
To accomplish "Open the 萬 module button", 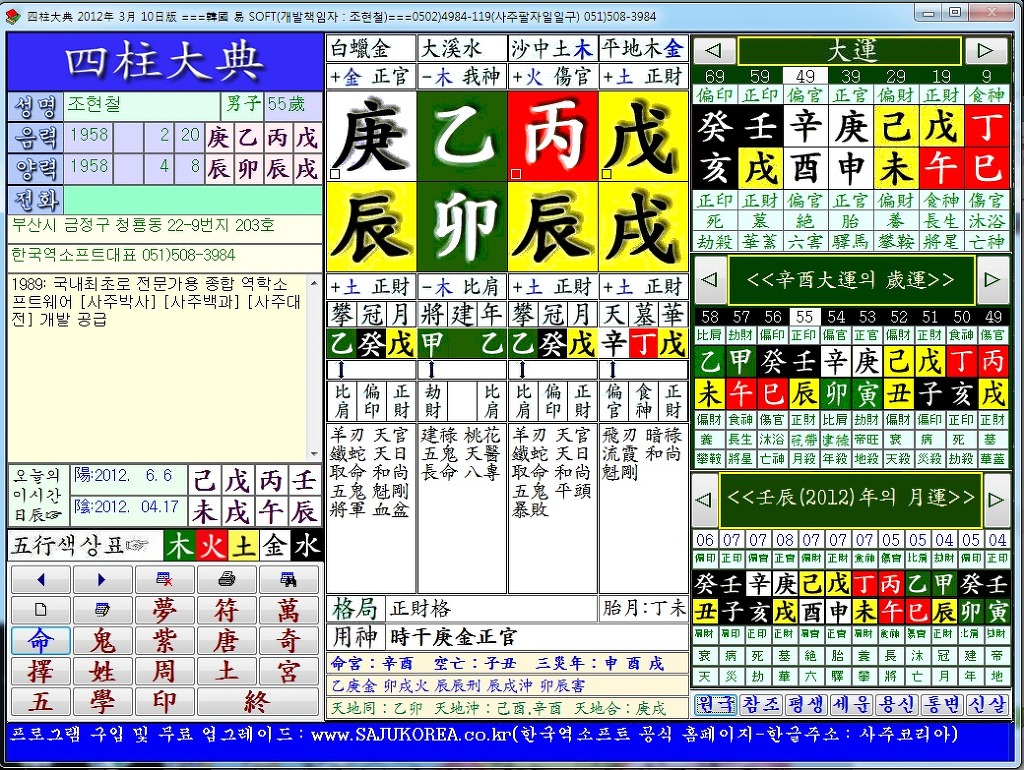I will (x=289, y=610).
